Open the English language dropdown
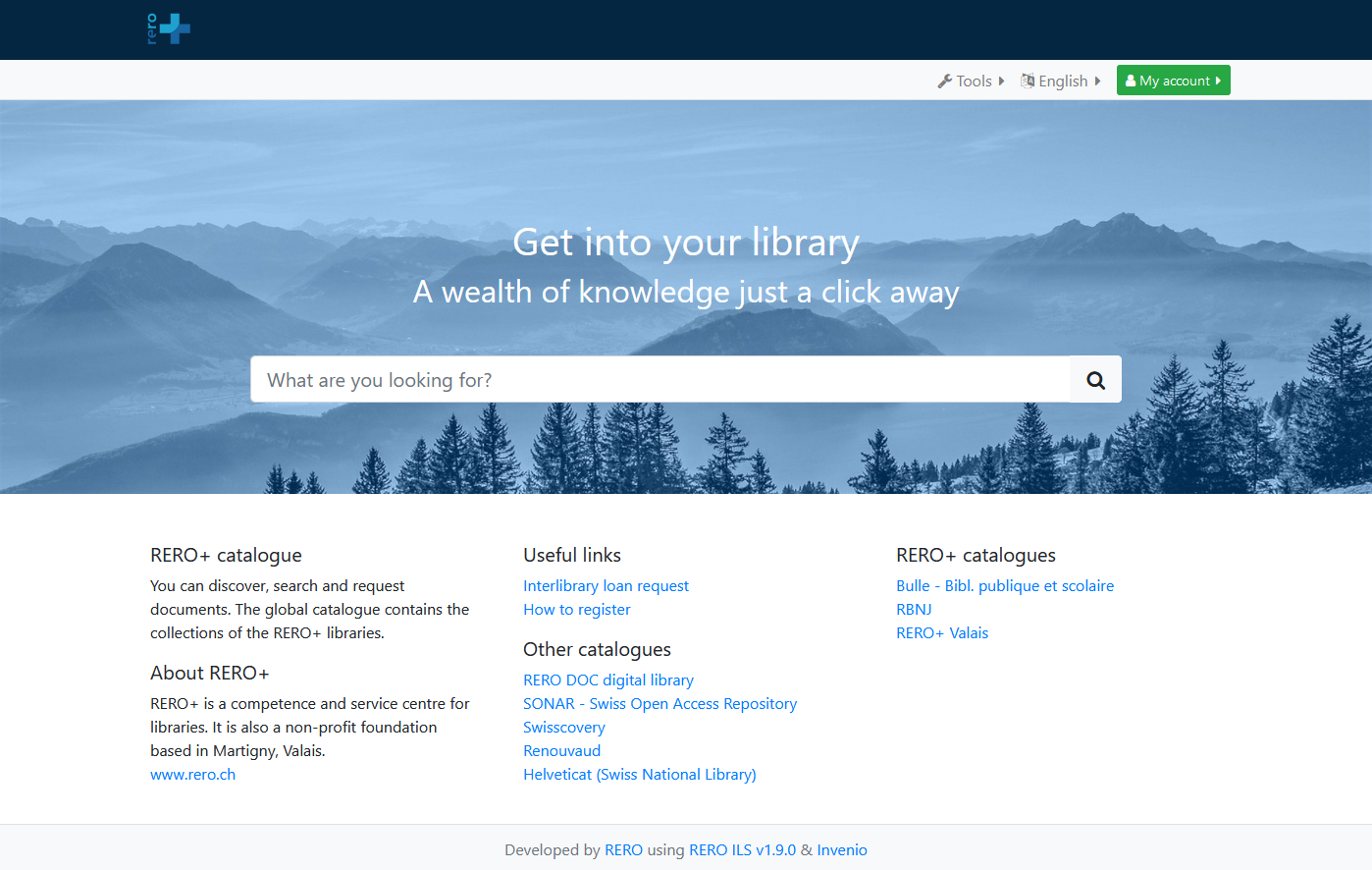Screen dimensions: 1372x870 pyautogui.click(x=1060, y=81)
